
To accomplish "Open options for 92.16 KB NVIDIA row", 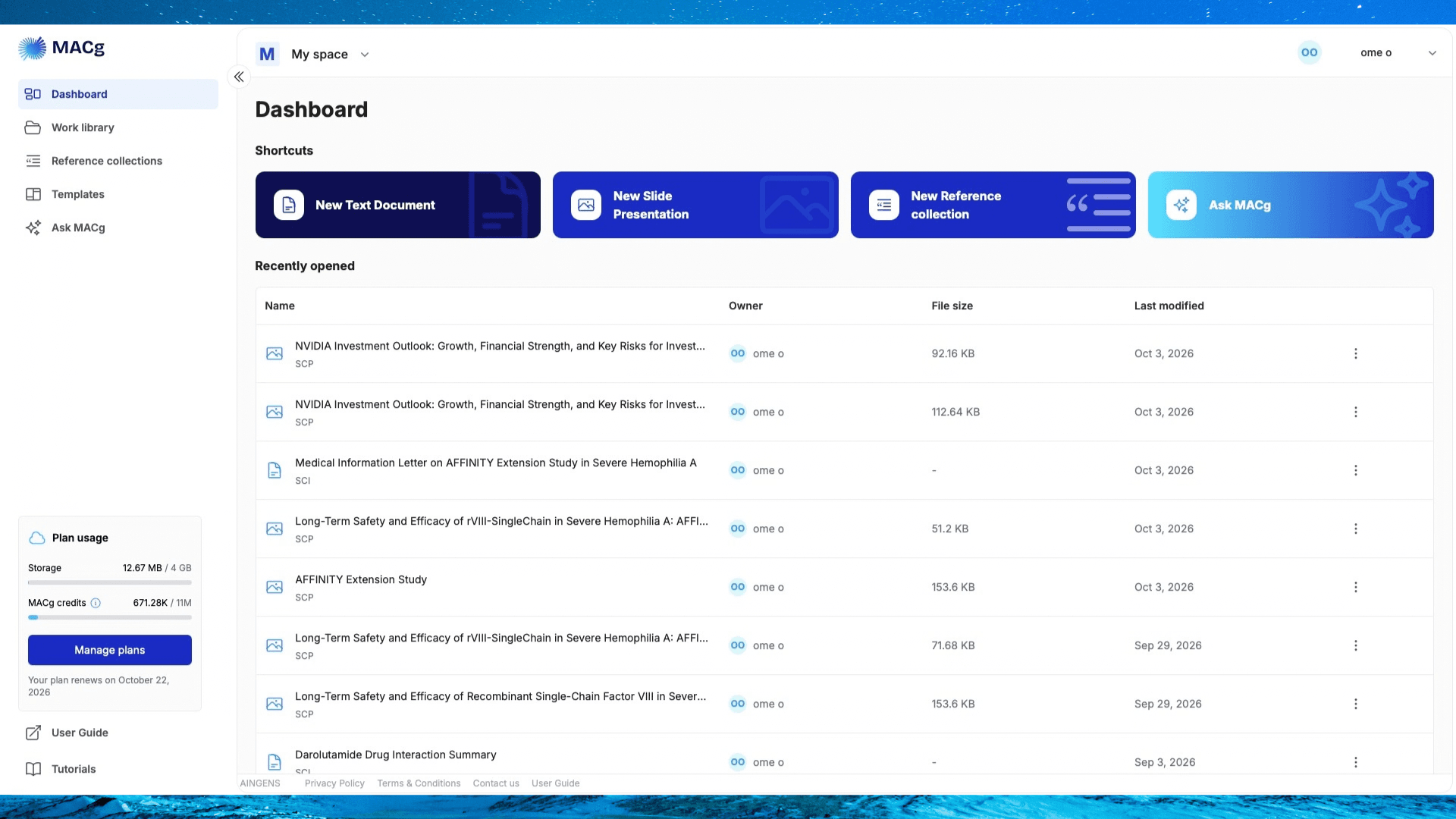I will click(1356, 353).
